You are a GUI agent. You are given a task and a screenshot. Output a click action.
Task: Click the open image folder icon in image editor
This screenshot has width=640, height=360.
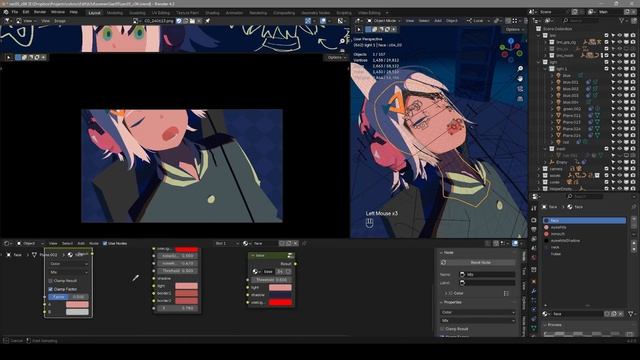click(192, 21)
